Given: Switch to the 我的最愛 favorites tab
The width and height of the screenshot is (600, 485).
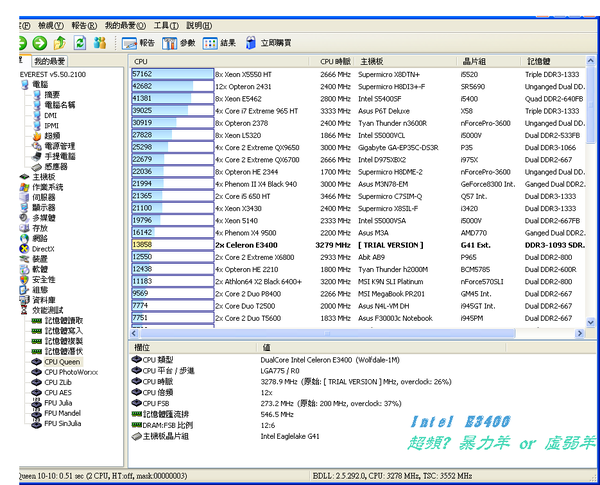Looking at the screenshot, I should click(49, 61).
